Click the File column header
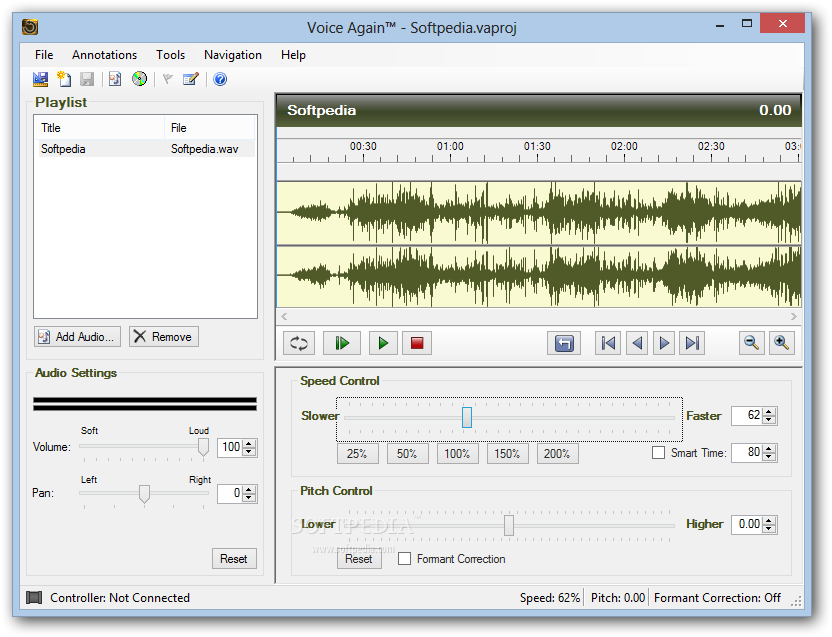The image size is (832, 637). point(210,128)
